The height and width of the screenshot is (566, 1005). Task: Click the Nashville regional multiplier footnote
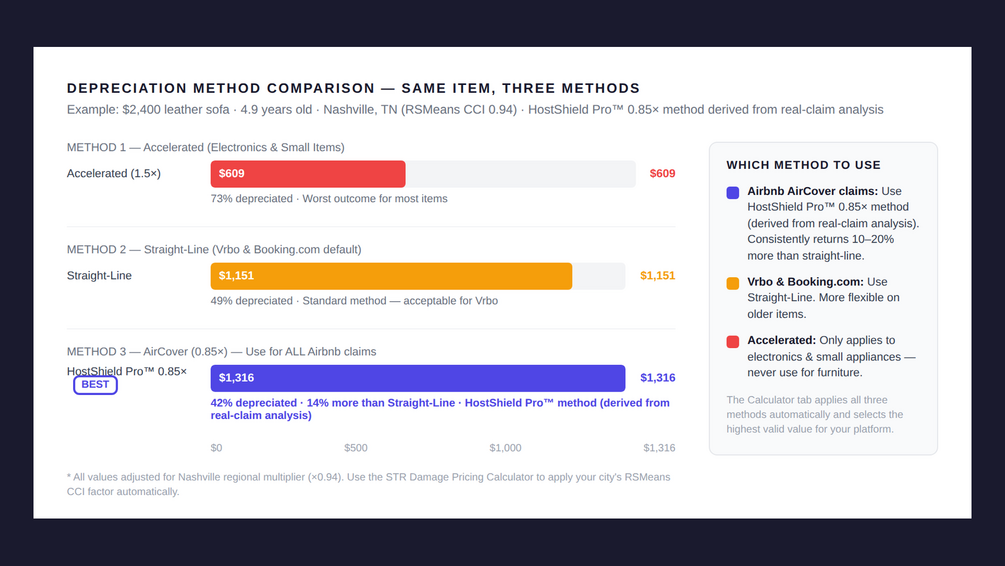coord(369,485)
